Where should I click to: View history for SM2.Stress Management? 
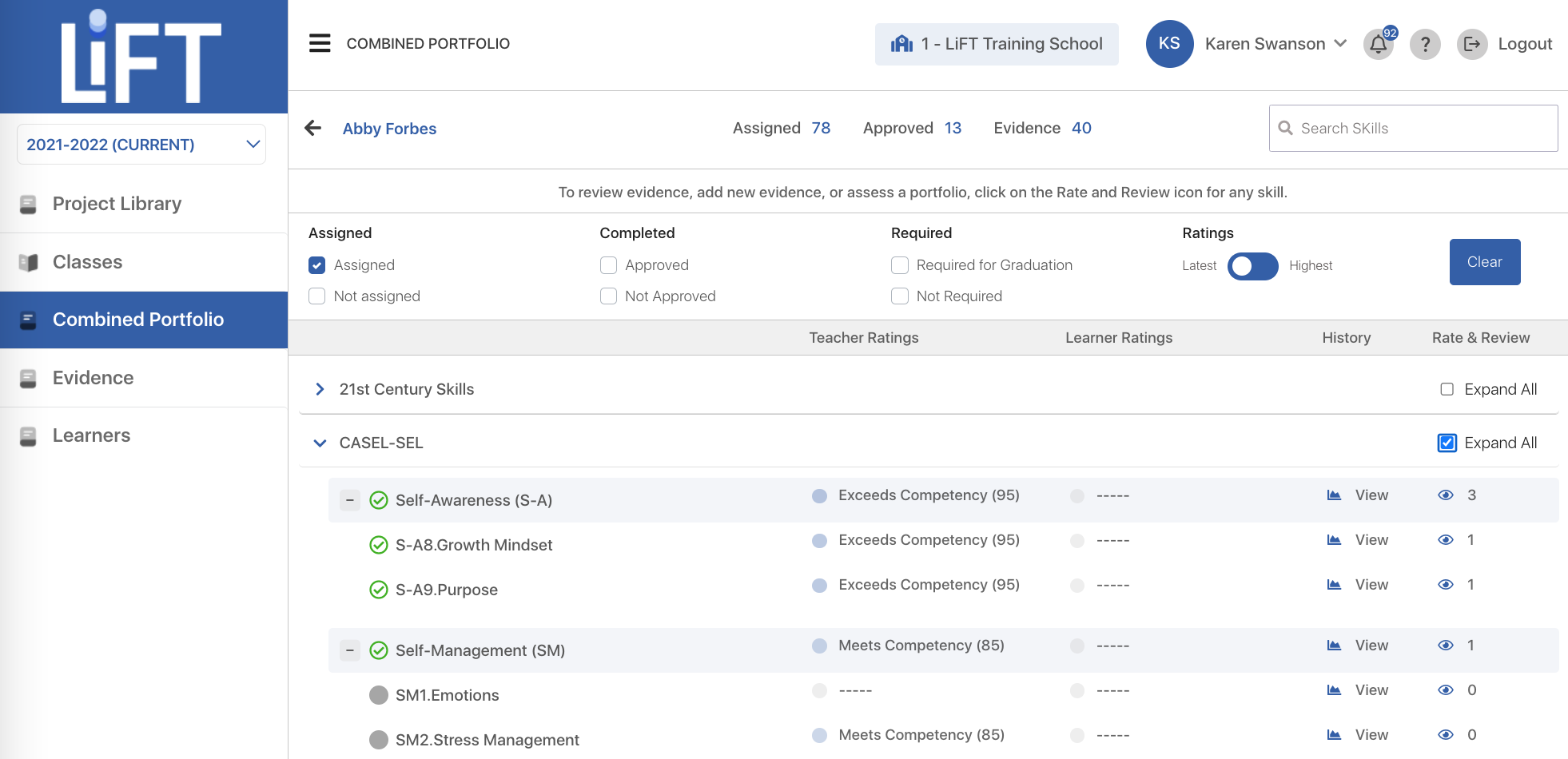pyautogui.click(x=1371, y=735)
